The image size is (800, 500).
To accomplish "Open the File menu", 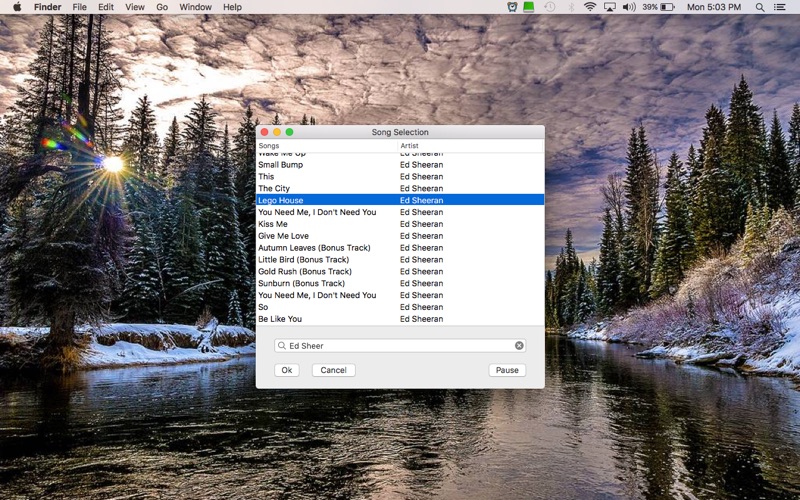I will (x=79, y=7).
